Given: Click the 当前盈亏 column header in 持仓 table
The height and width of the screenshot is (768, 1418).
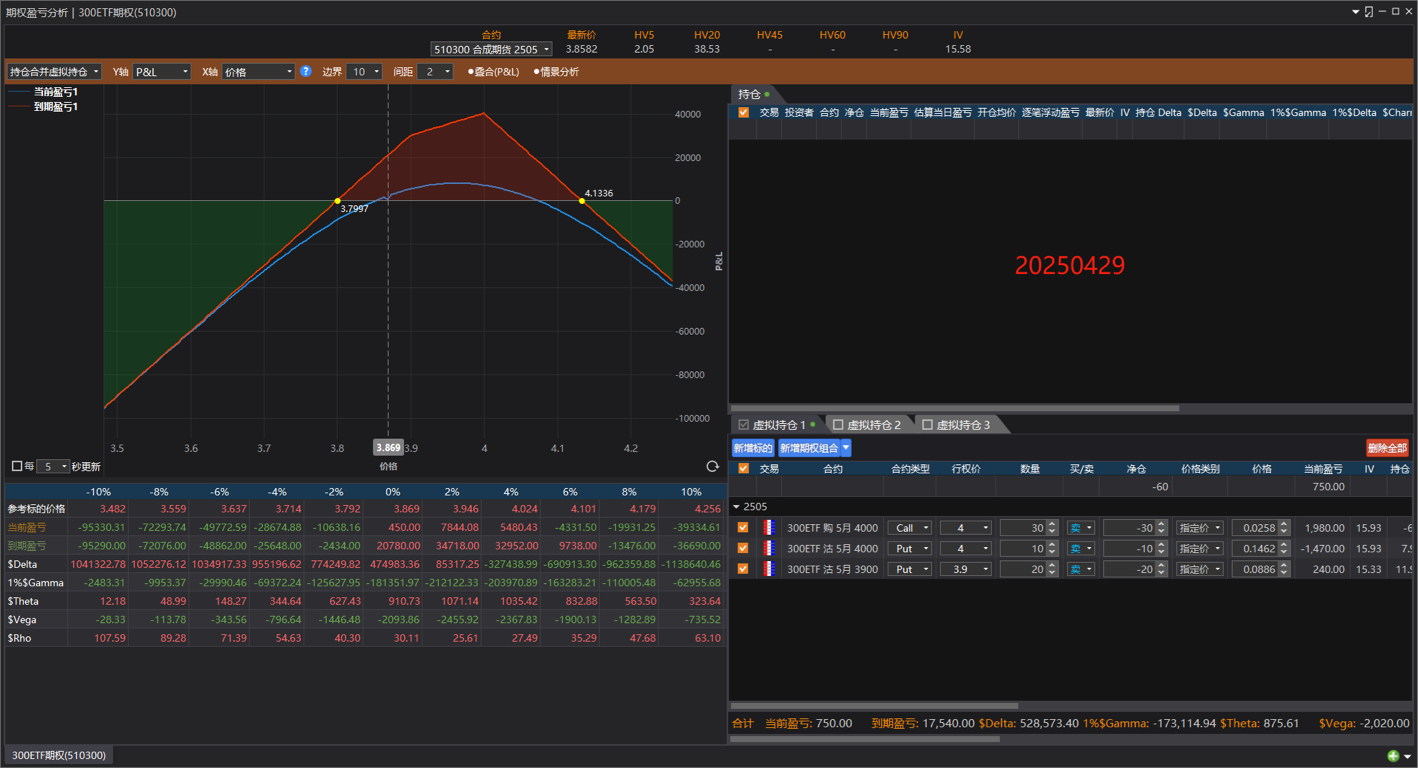Looking at the screenshot, I should (889, 113).
